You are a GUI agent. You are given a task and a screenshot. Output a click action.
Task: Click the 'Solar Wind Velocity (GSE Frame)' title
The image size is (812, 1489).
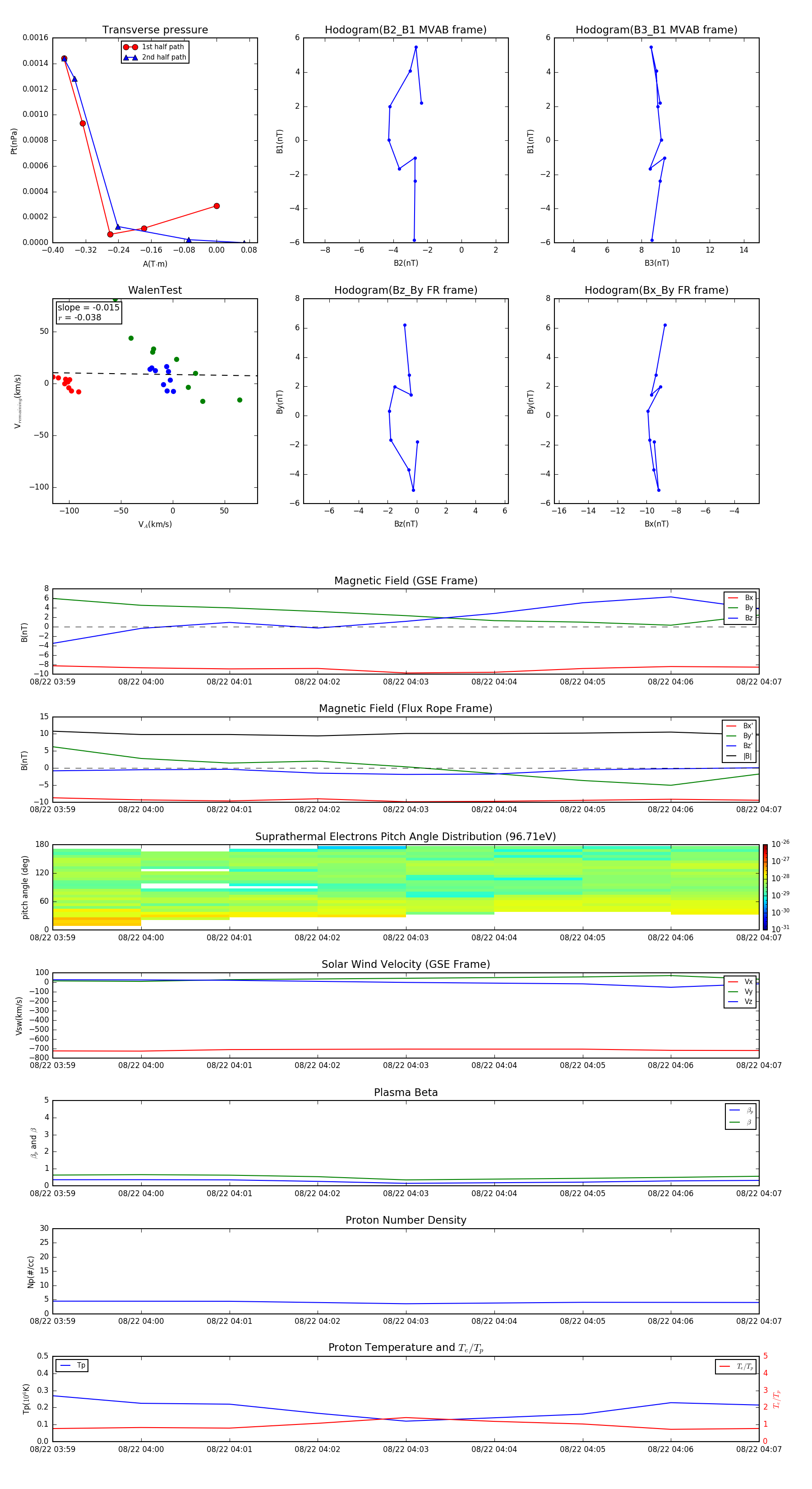click(x=406, y=964)
